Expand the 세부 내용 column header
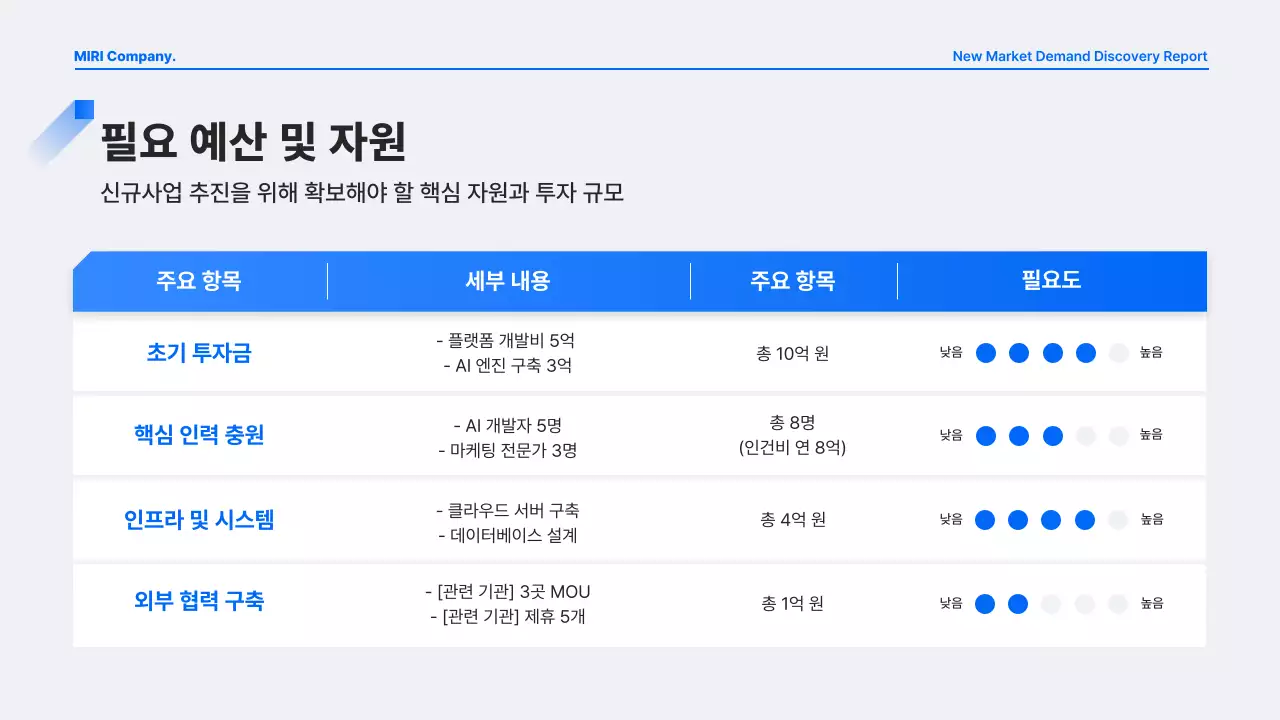1280x720 pixels. tap(508, 281)
